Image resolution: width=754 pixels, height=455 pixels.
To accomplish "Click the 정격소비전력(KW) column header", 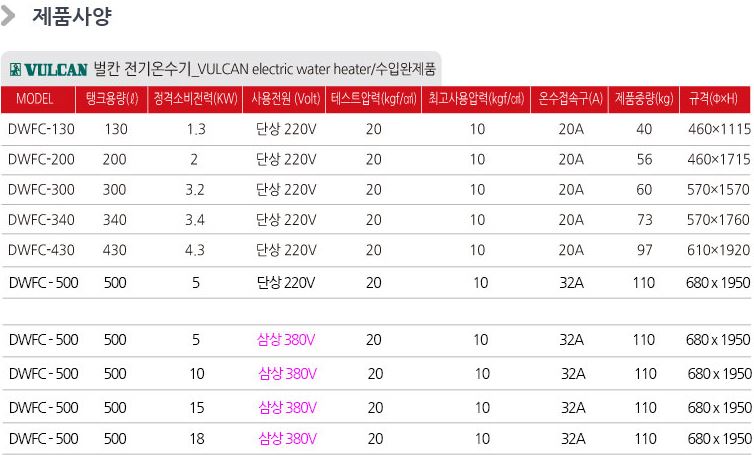I will click(196, 99).
